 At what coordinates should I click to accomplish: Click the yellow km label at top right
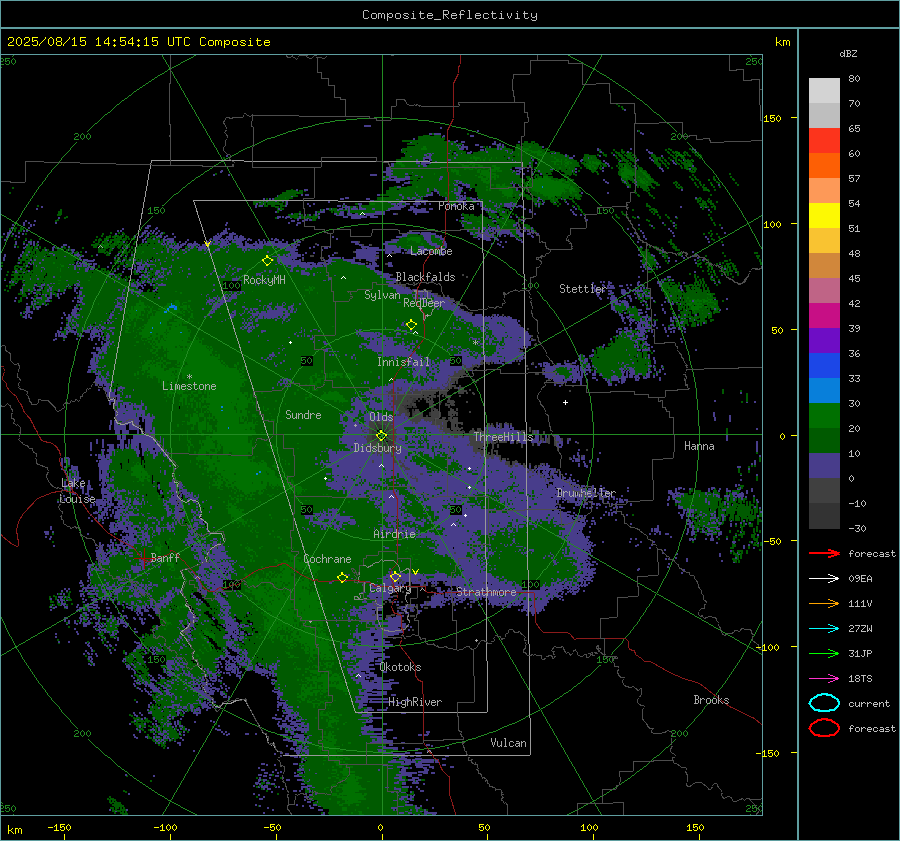coord(782,42)
